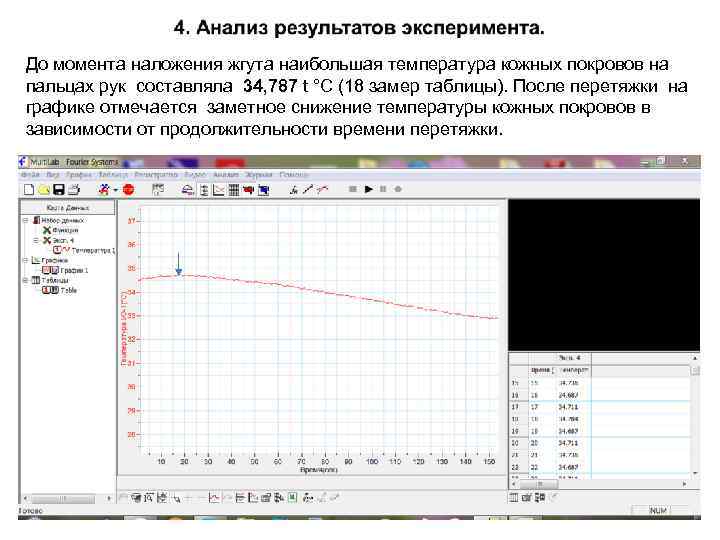Click the horizontal scrollbar under the data map
Screen dimensions: 720x540
pos(68,498)
